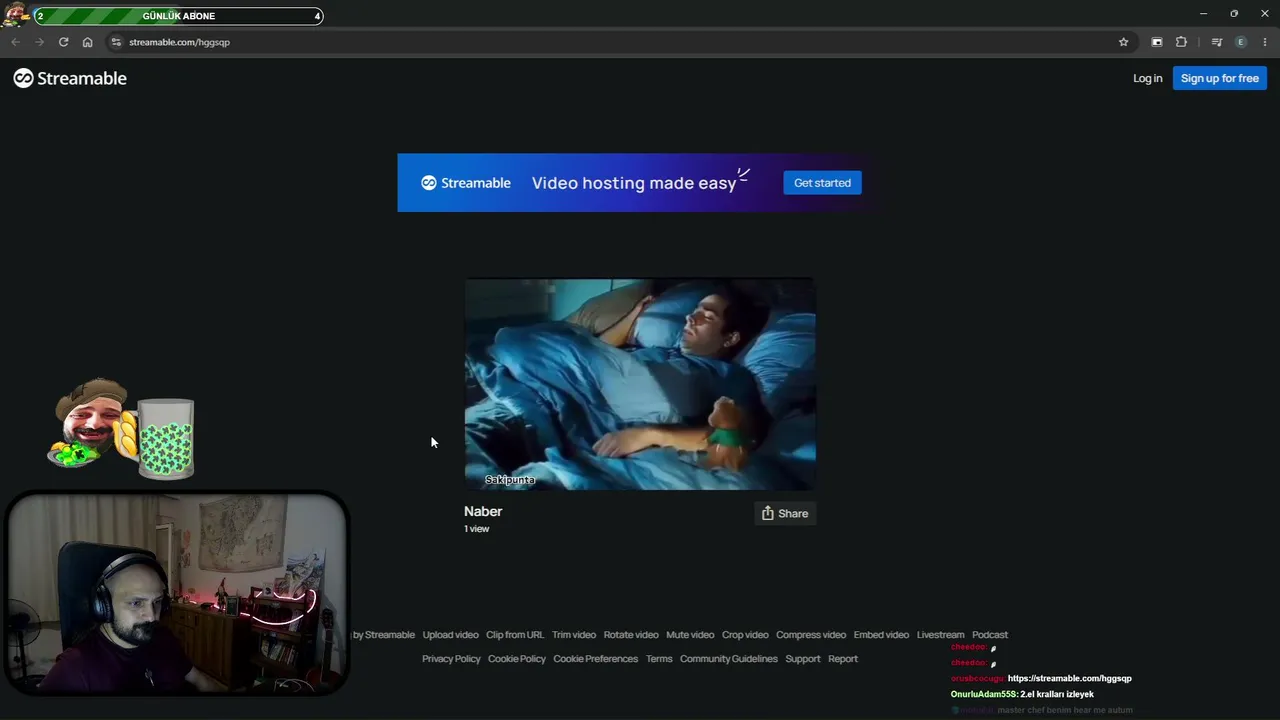Open the Community Guidelines link
Screen dimensions: 1280x720
tap(729, 659)
